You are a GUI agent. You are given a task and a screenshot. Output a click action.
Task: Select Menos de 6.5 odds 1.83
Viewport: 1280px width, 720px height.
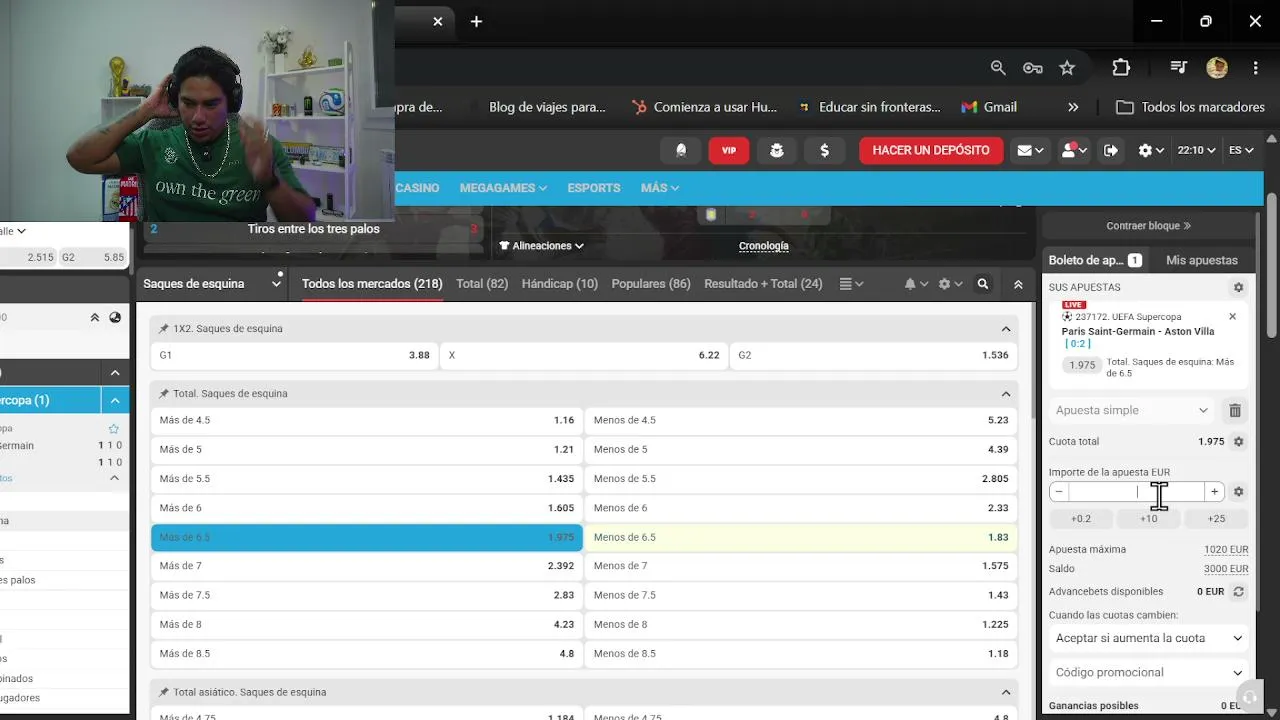point(801,537)
